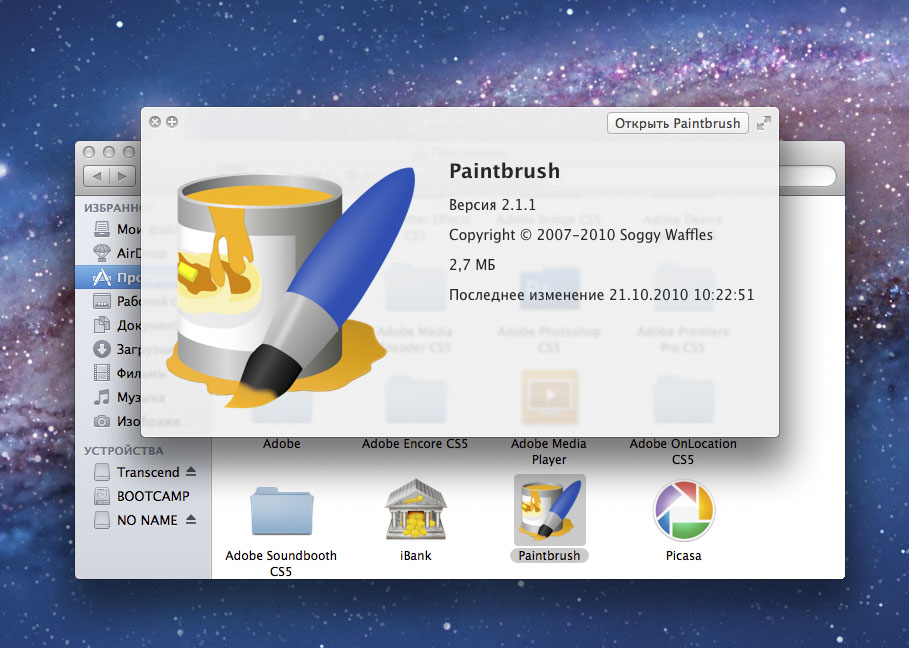This screenshot has height=648, width=909.
Task: Click the Music note sidebar icon
Action: tap(101, 397)
